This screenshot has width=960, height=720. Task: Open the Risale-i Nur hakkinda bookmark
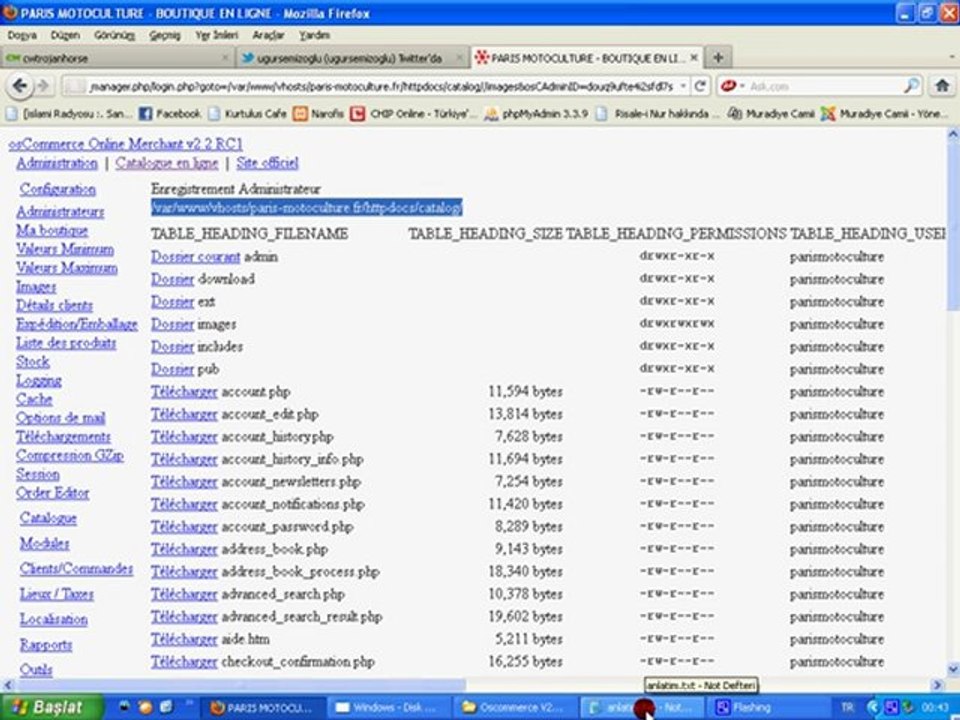pyautogui.click(x=659, y=114)
